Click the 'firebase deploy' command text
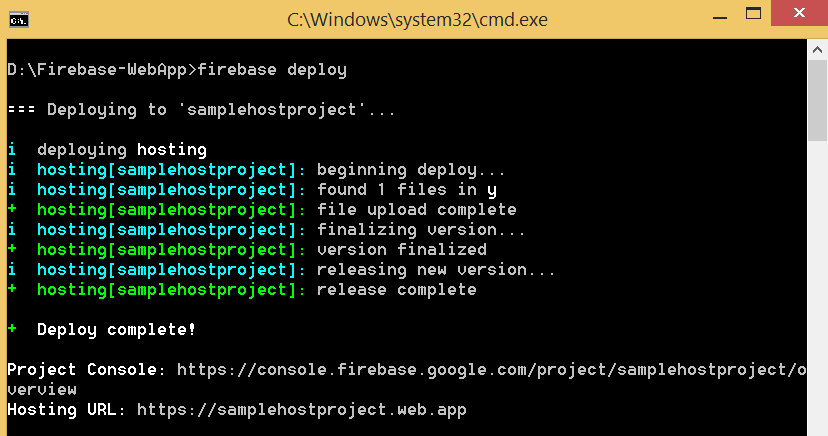The width and height of the screenshot is (828, 436). (x=272, y=70)
